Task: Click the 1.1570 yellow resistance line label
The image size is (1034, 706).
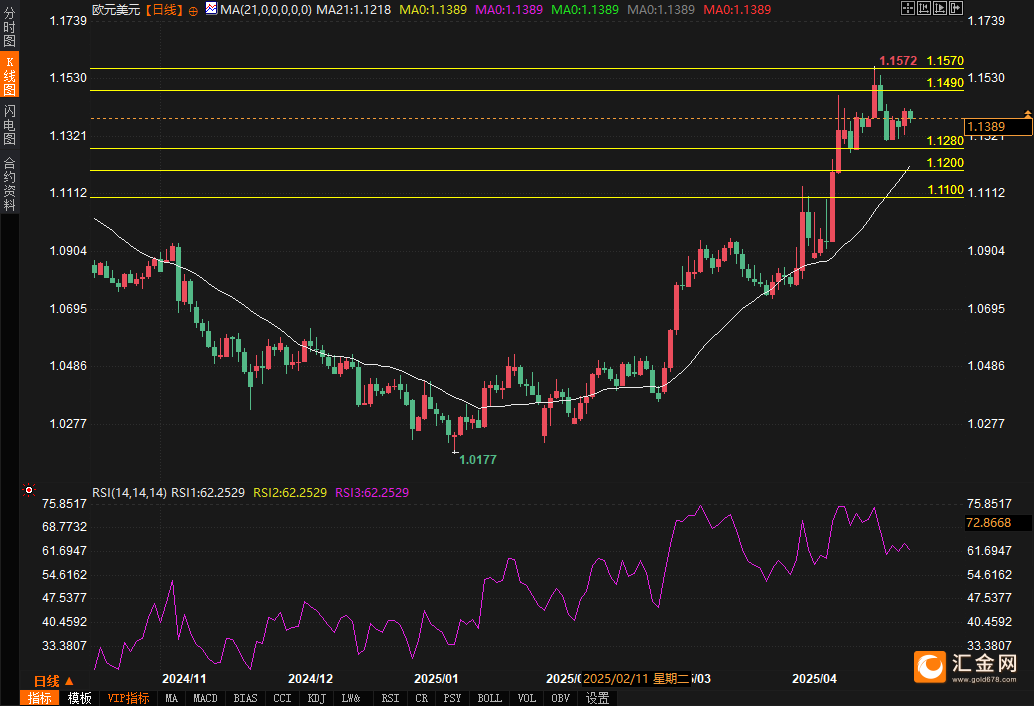Action: pos(945,61)
